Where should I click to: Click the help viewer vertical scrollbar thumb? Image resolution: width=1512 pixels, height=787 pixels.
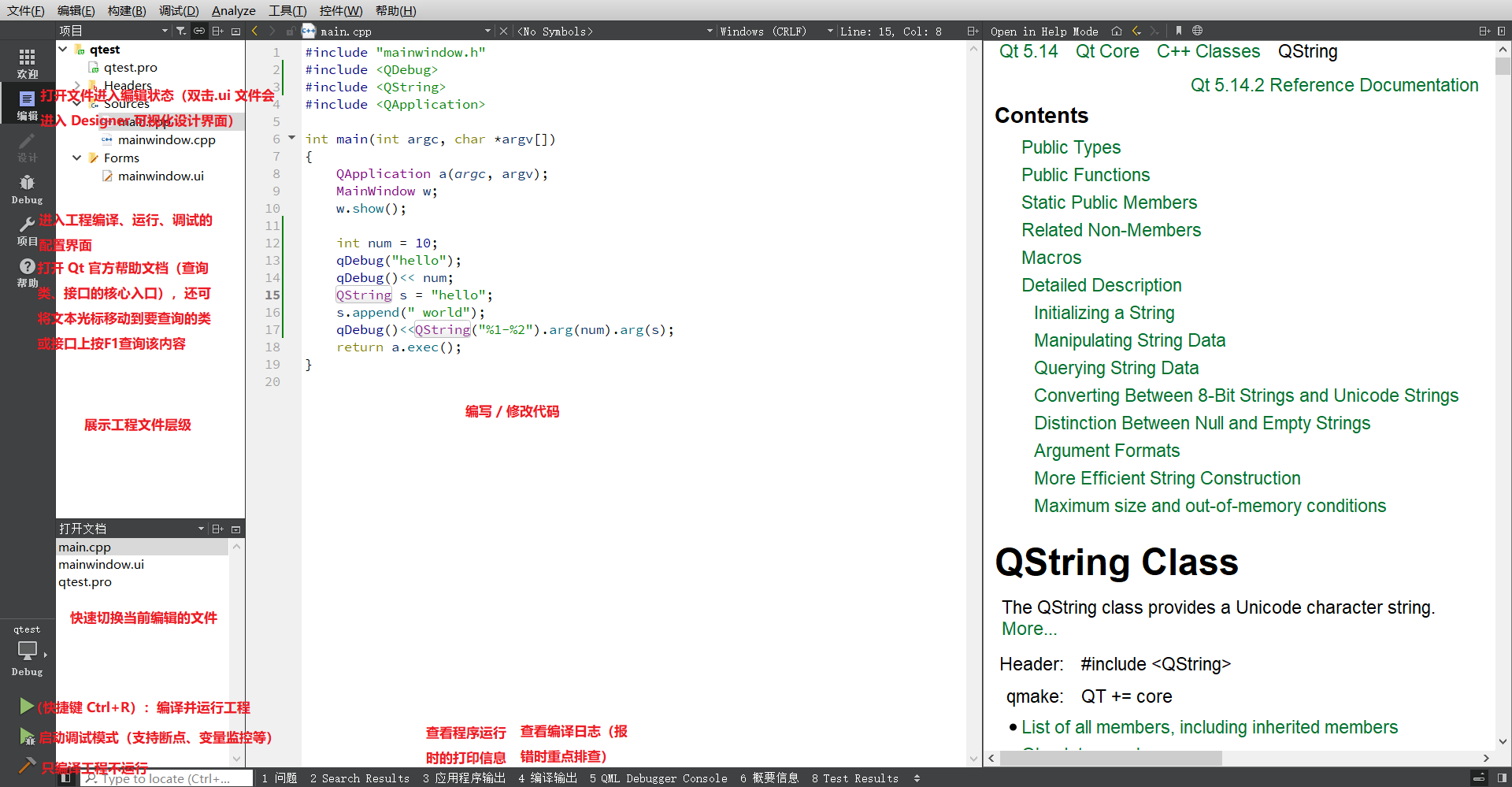tap(1503, 66)
